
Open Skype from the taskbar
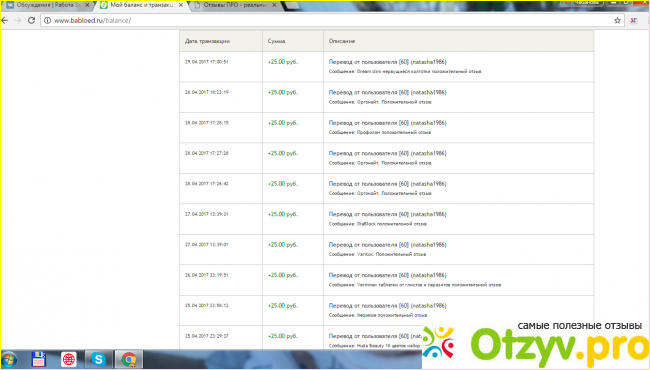pos(99,359)
